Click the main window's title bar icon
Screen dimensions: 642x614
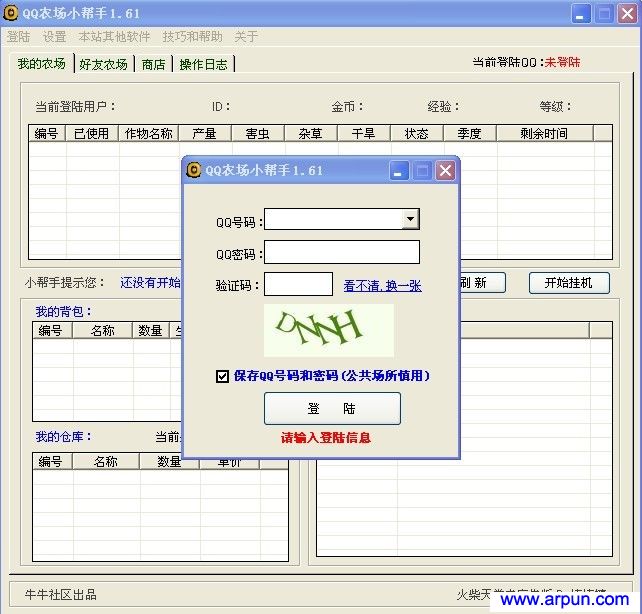click(10, 13)
